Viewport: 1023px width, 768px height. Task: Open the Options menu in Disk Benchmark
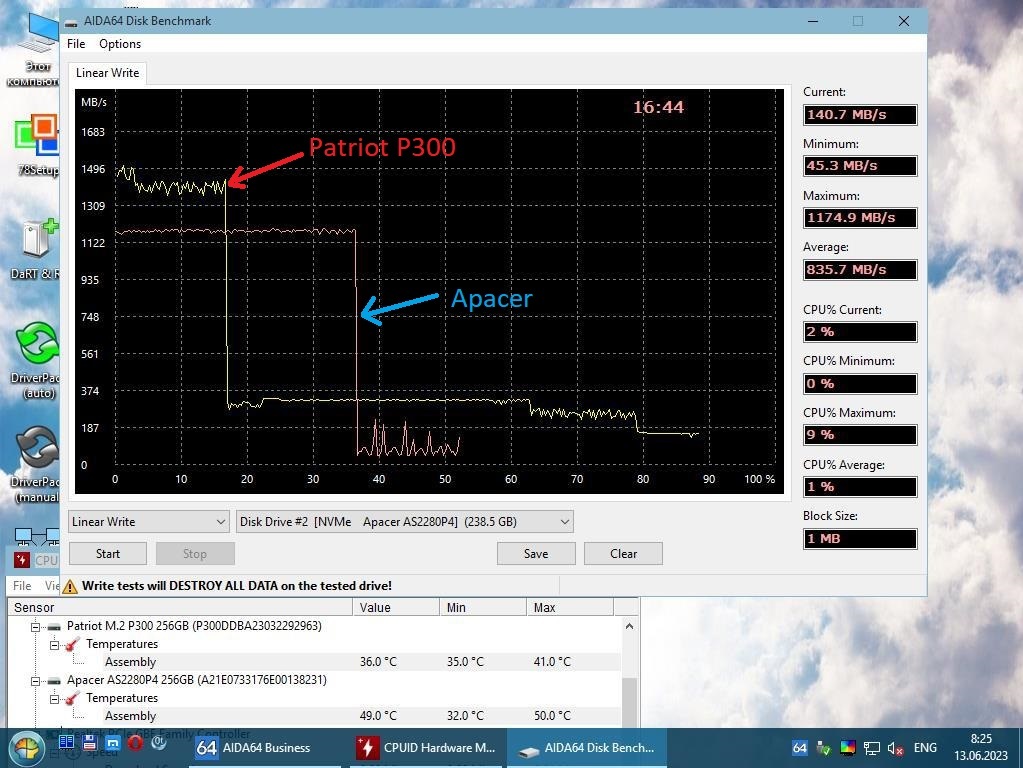(x=120, y=44)
